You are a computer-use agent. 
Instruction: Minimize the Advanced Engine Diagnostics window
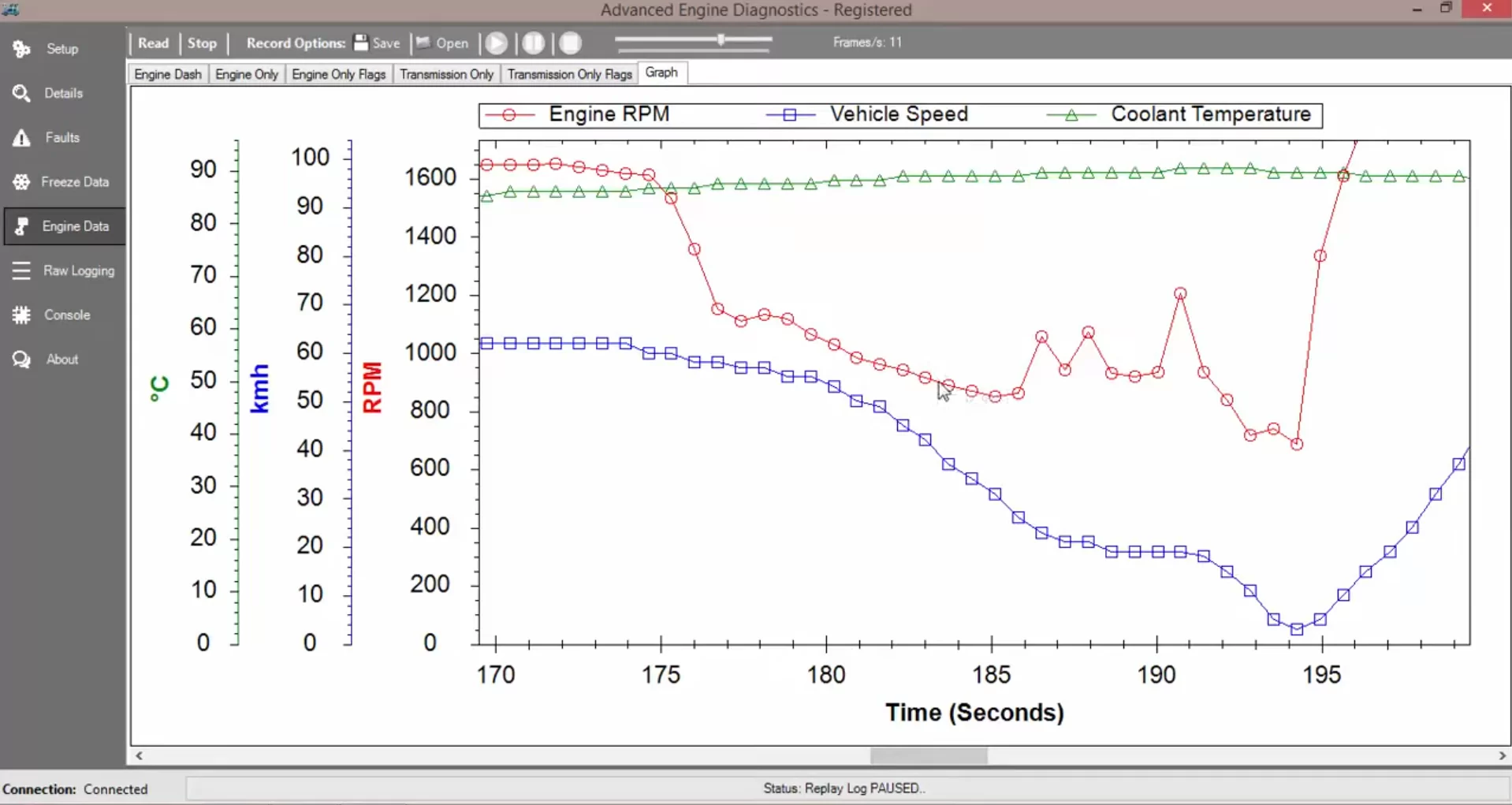click(x=1417, y=9)
